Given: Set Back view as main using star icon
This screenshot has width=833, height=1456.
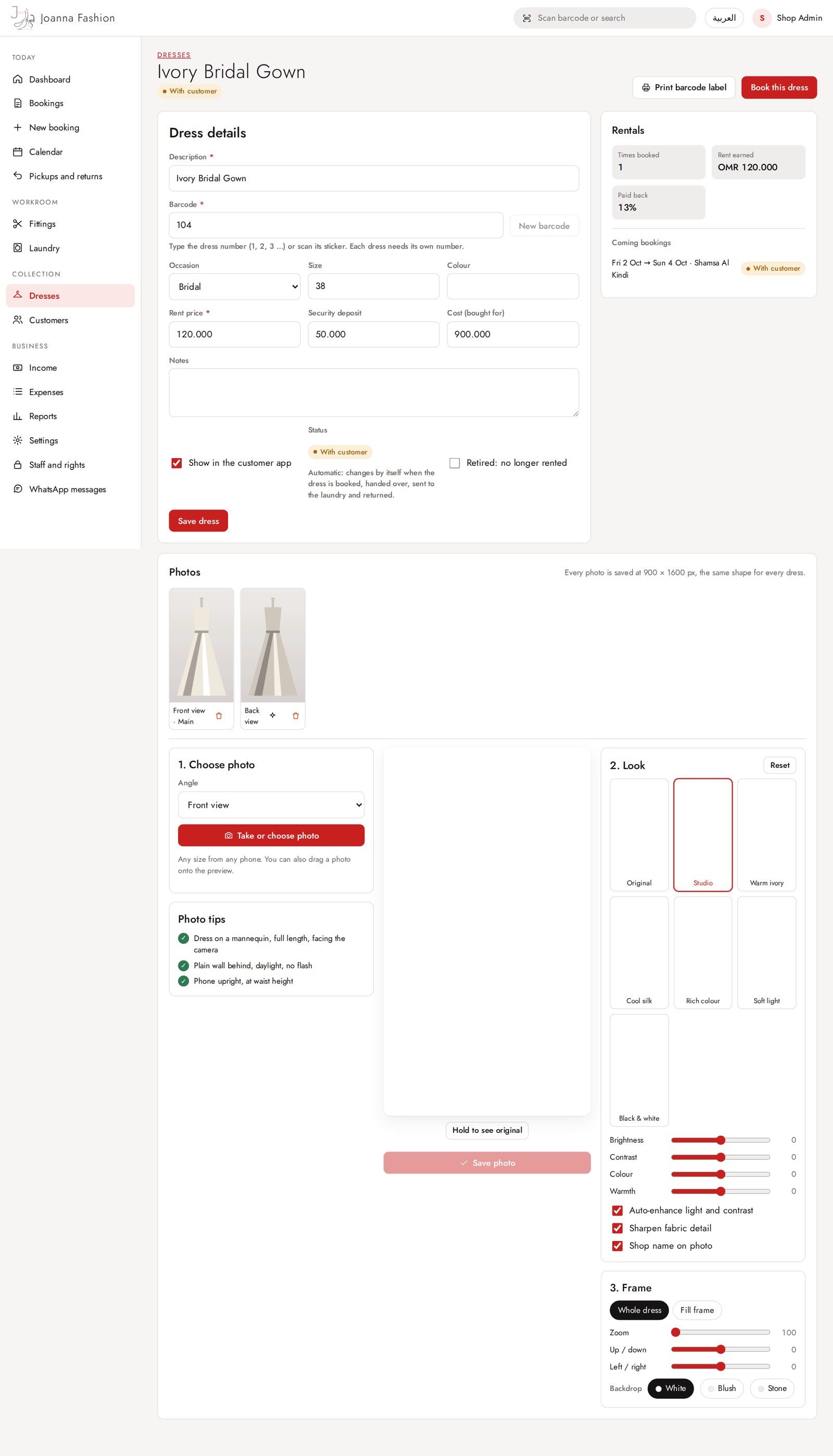Looking at the screenshot, I should [x=272, y=715].
